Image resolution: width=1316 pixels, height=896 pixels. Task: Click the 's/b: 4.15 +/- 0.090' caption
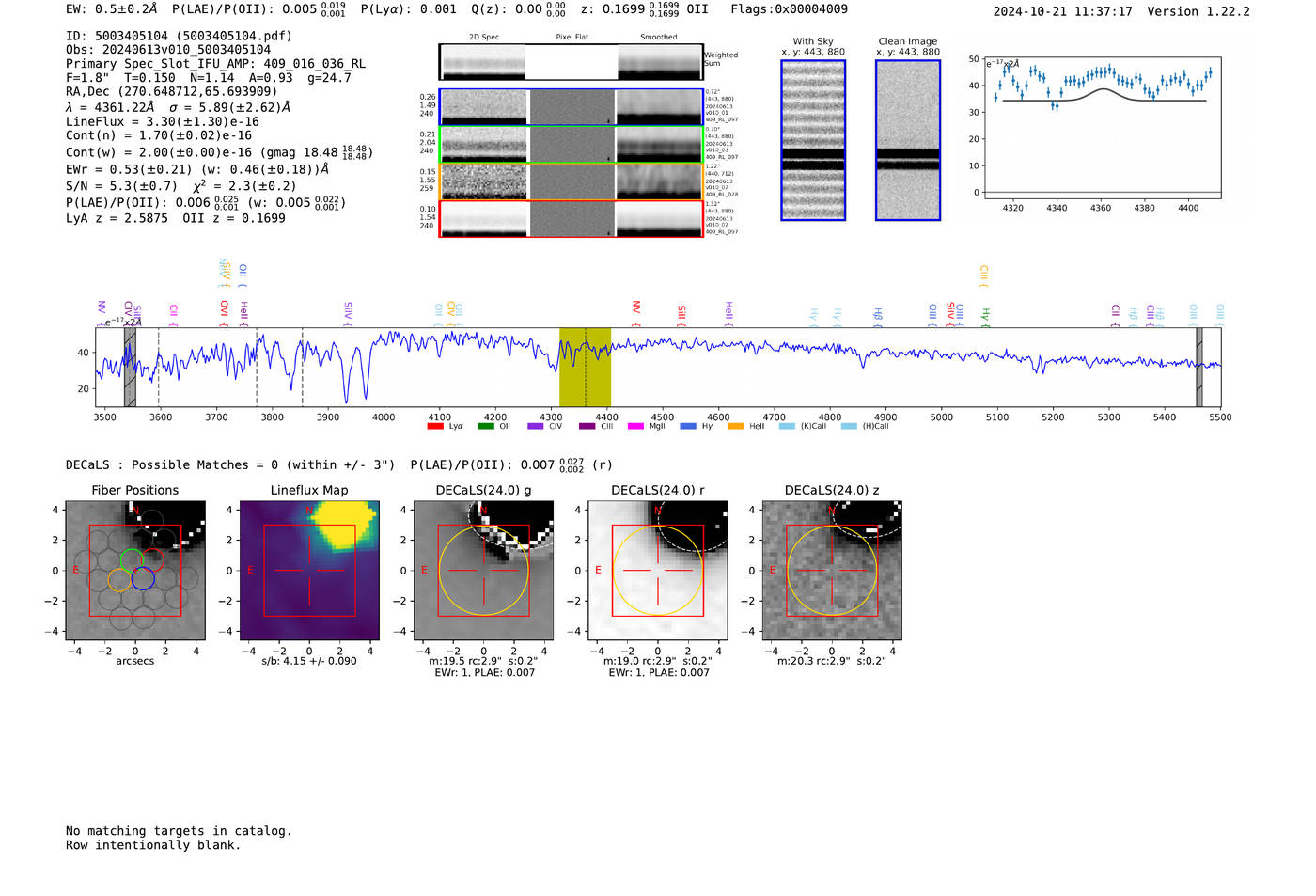(x=309, y=661)
